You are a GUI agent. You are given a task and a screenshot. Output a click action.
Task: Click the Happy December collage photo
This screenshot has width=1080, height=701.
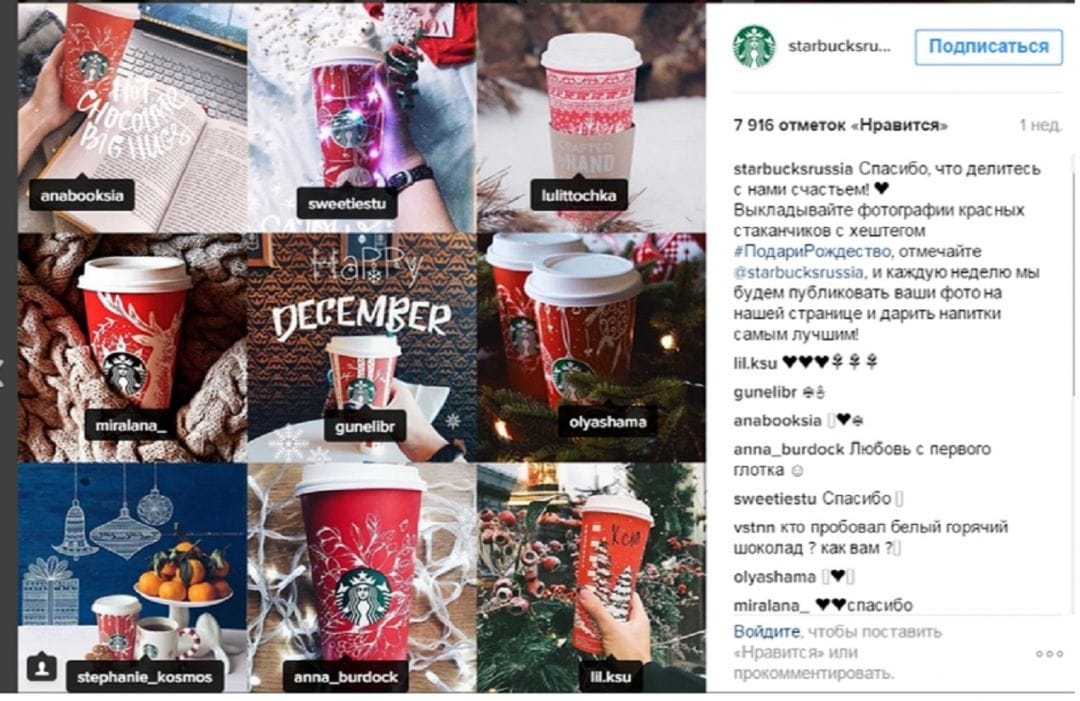pyautogui.click(x=362, y=348)
